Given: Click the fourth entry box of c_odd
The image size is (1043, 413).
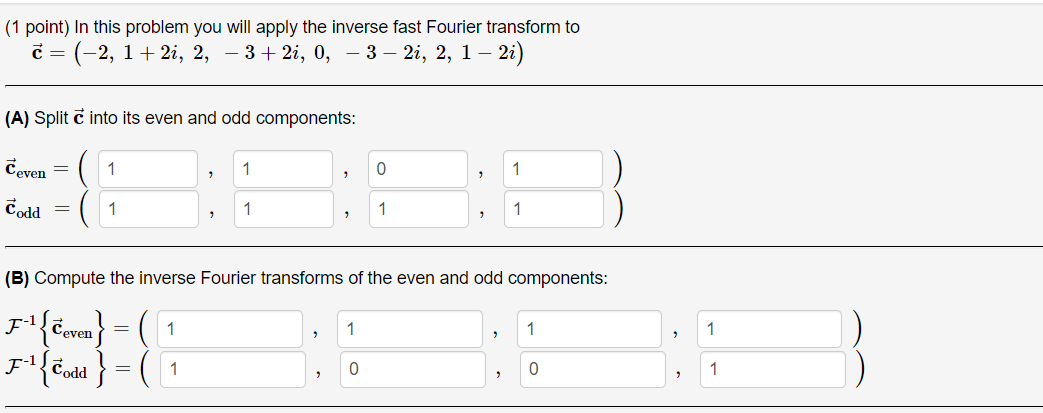Looking at the screenshot, I should tap(553, 209).
